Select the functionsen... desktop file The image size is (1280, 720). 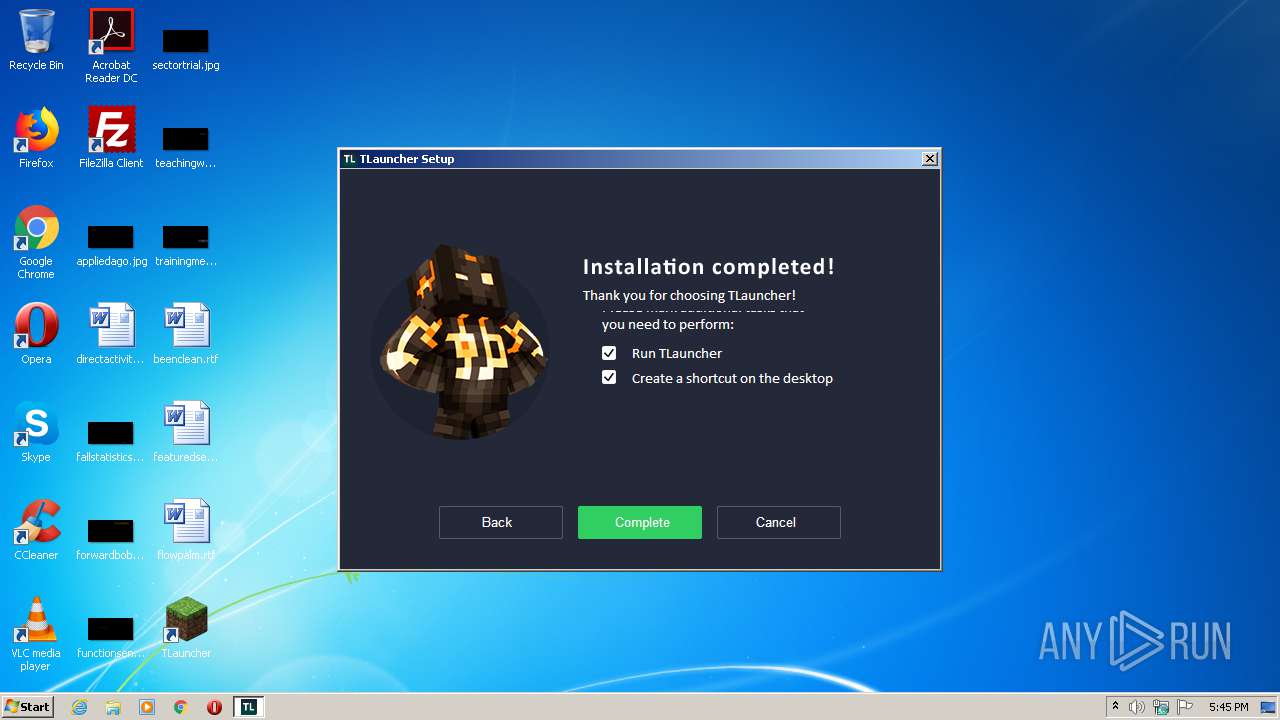pyautogui.click(x=111, y=638)
